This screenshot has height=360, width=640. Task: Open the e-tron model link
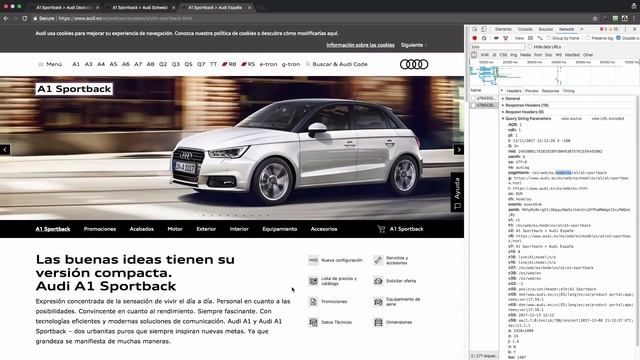[268, 64]
